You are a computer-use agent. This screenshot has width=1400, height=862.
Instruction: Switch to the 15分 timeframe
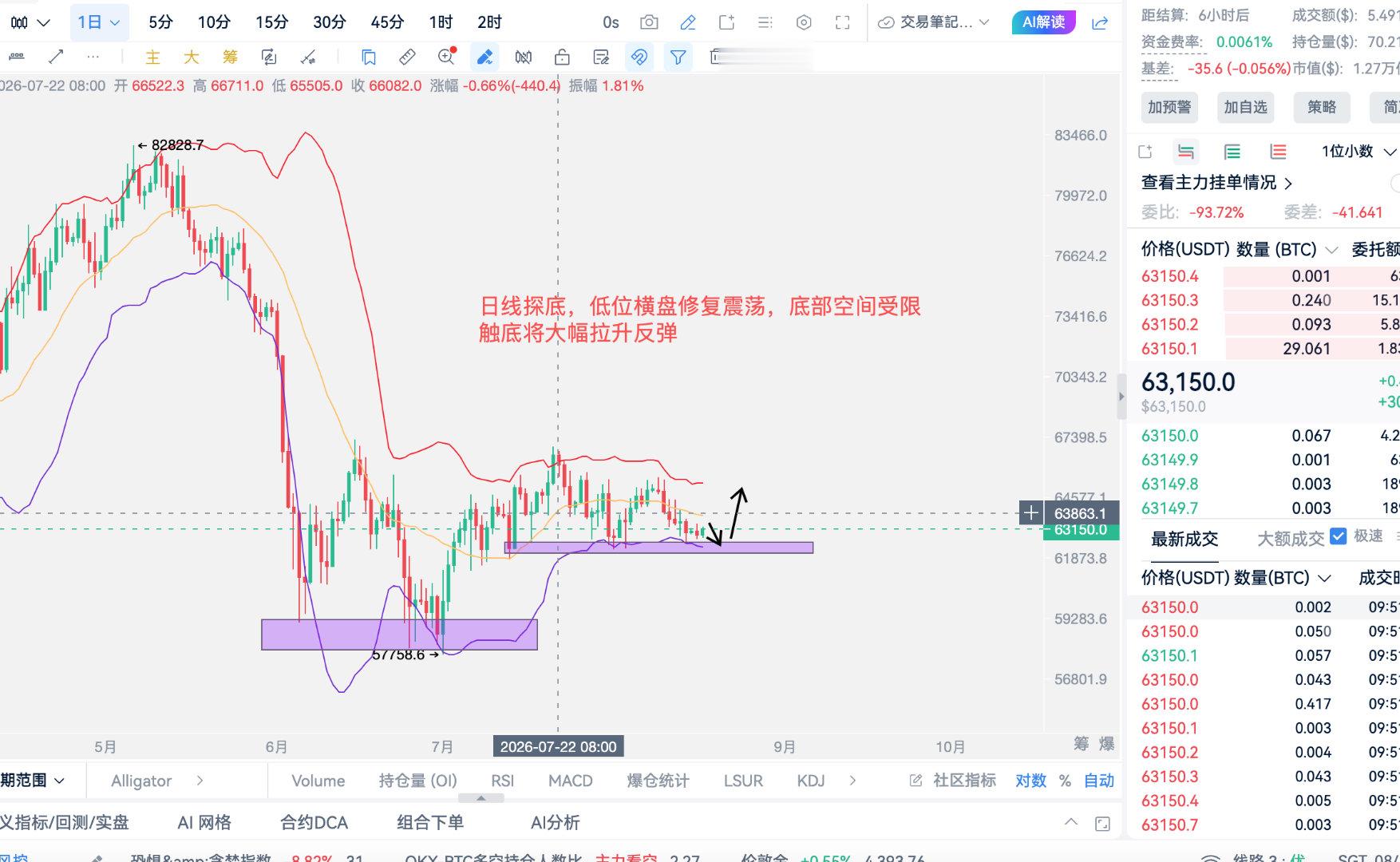271,22
